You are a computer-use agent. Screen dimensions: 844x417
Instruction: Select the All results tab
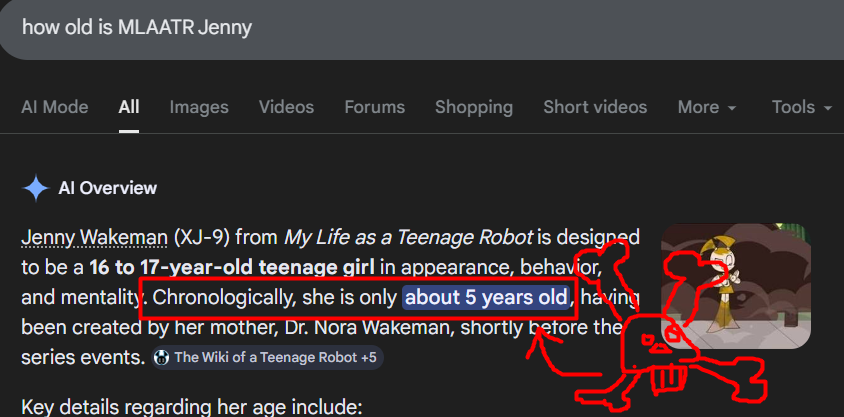pyautogui.click(x=129, y=107)
